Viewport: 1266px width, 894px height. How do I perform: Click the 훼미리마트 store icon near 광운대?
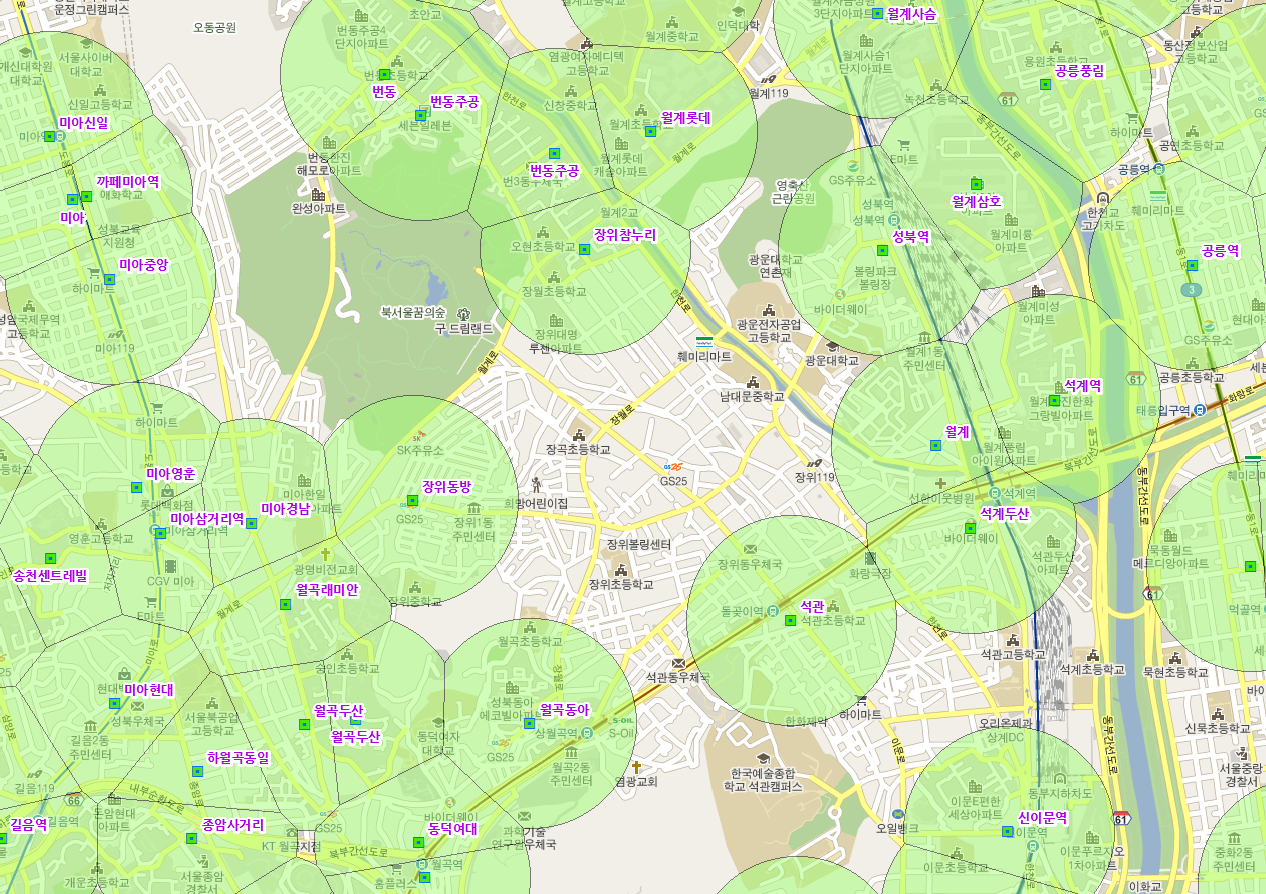704,341
